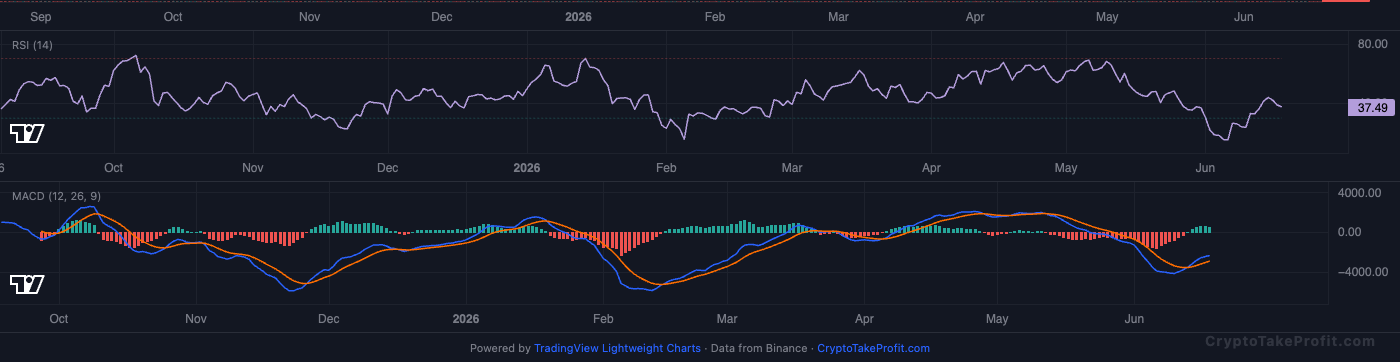Image resolution: width=1400 pixels, height=362 pixels.
Task: Click May on the RSI pane time axis
Action: 1067,168
